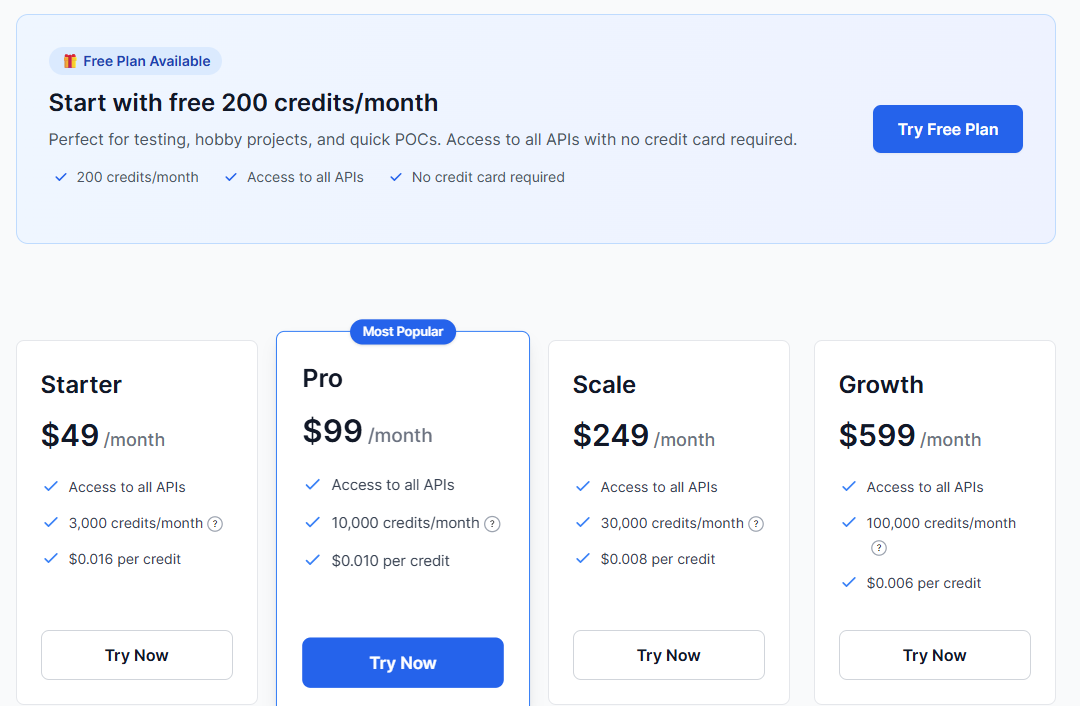Click checkmark beside $0.006 per credit

(849, 583)
